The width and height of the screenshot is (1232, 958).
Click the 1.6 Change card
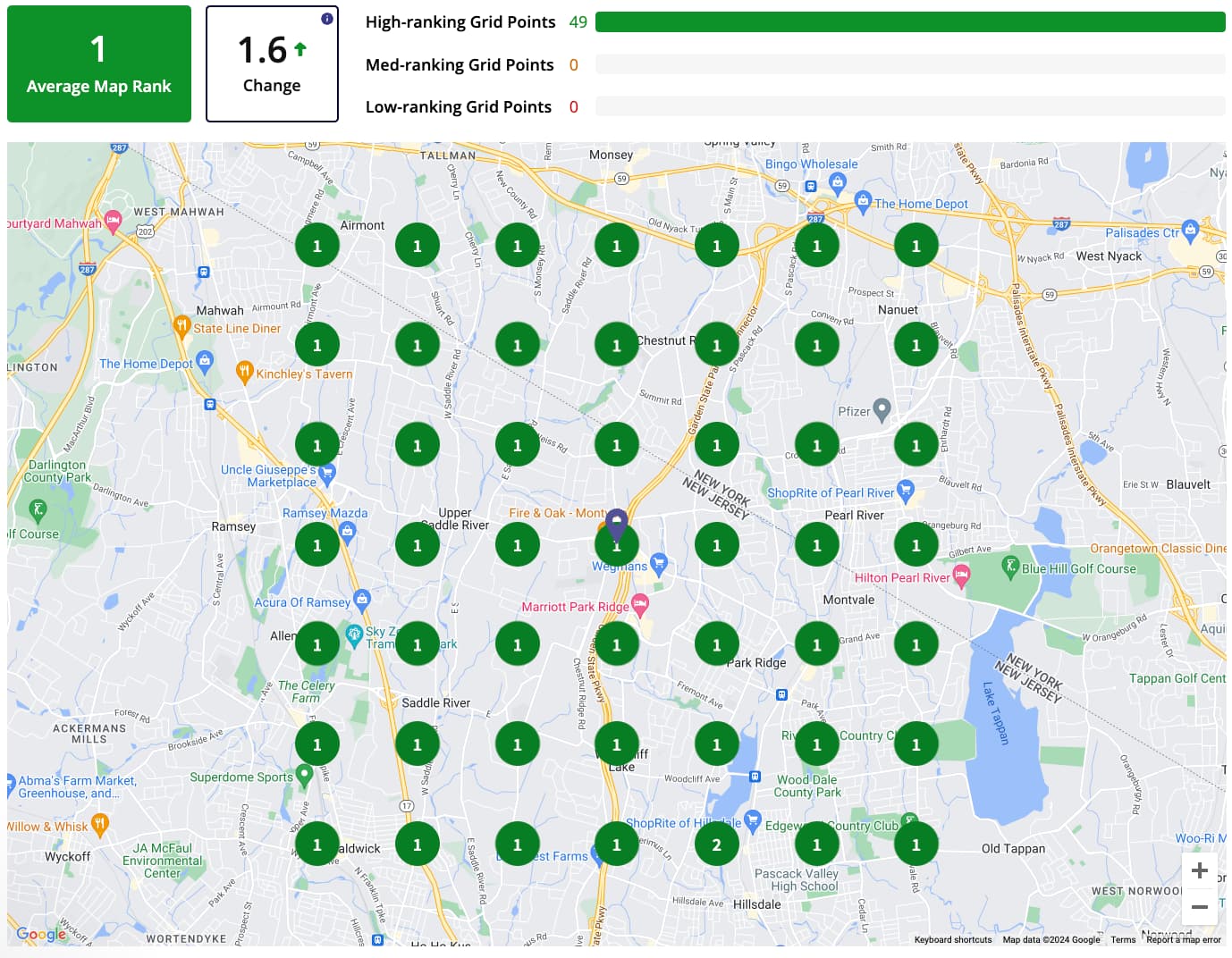click(x=272, y=64)
